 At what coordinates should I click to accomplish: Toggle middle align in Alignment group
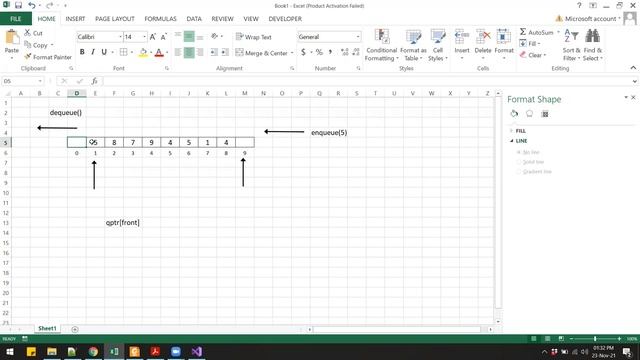click(189, 37)
